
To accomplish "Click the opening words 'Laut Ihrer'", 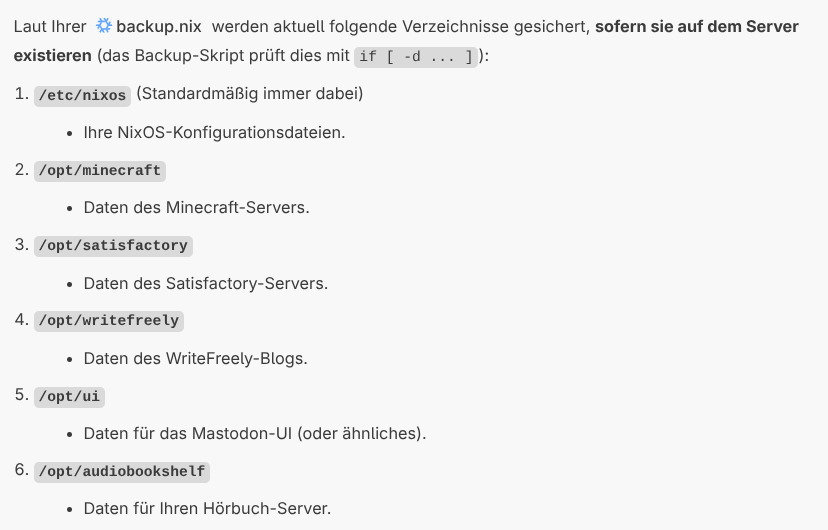I will point(50,27).
